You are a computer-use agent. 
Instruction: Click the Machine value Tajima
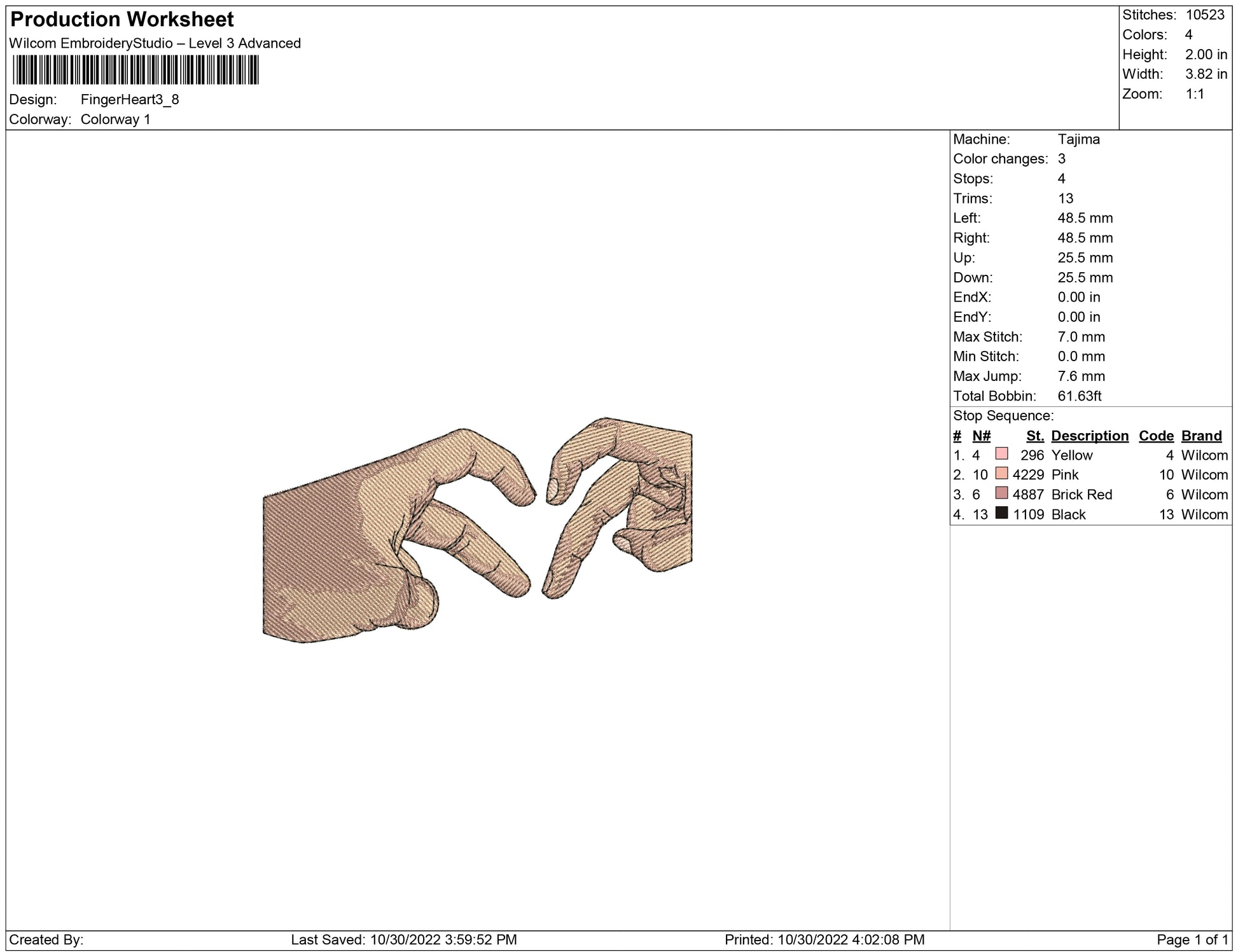[x=1078, y=139]
